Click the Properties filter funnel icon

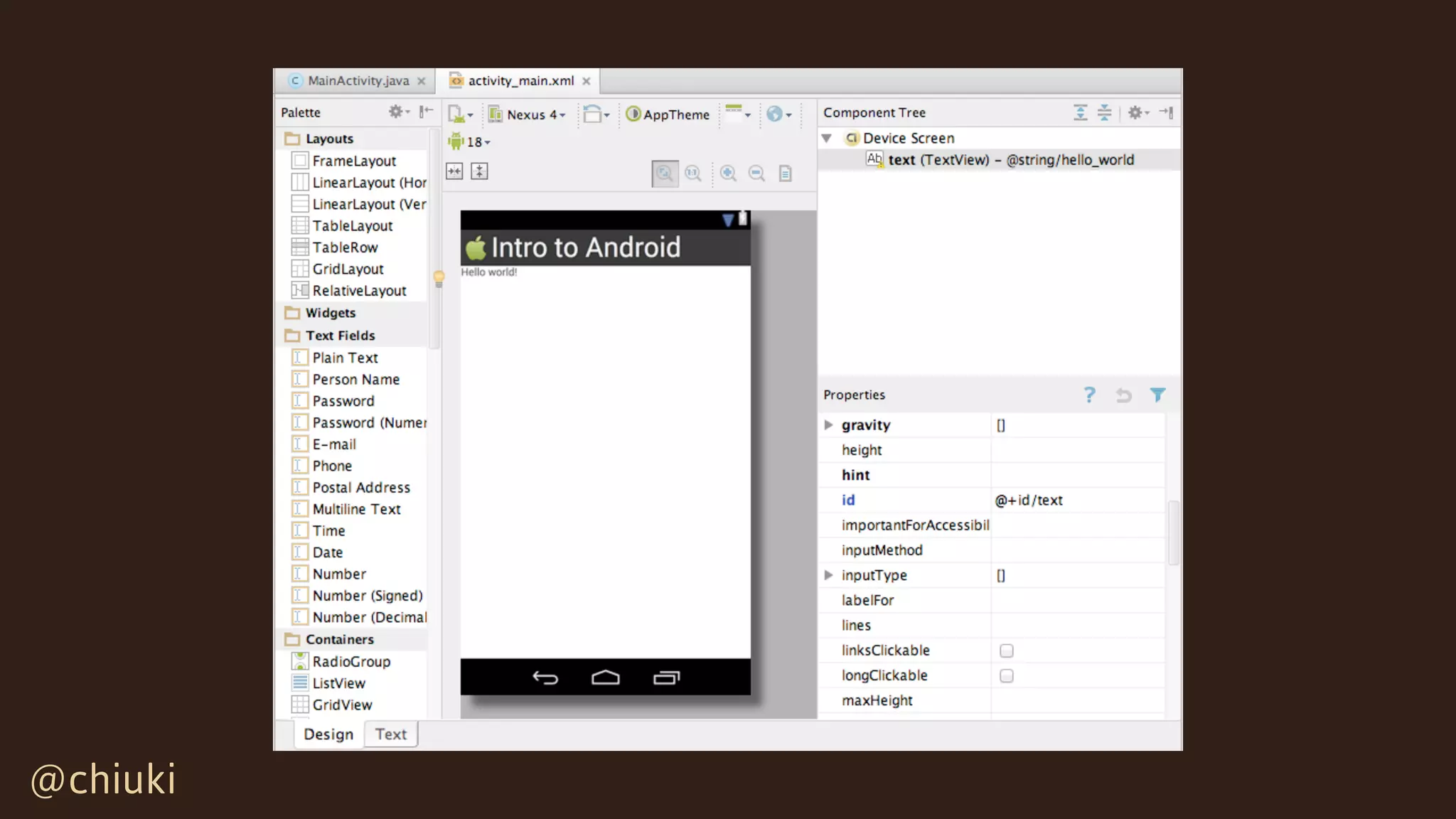(1157, 395)
